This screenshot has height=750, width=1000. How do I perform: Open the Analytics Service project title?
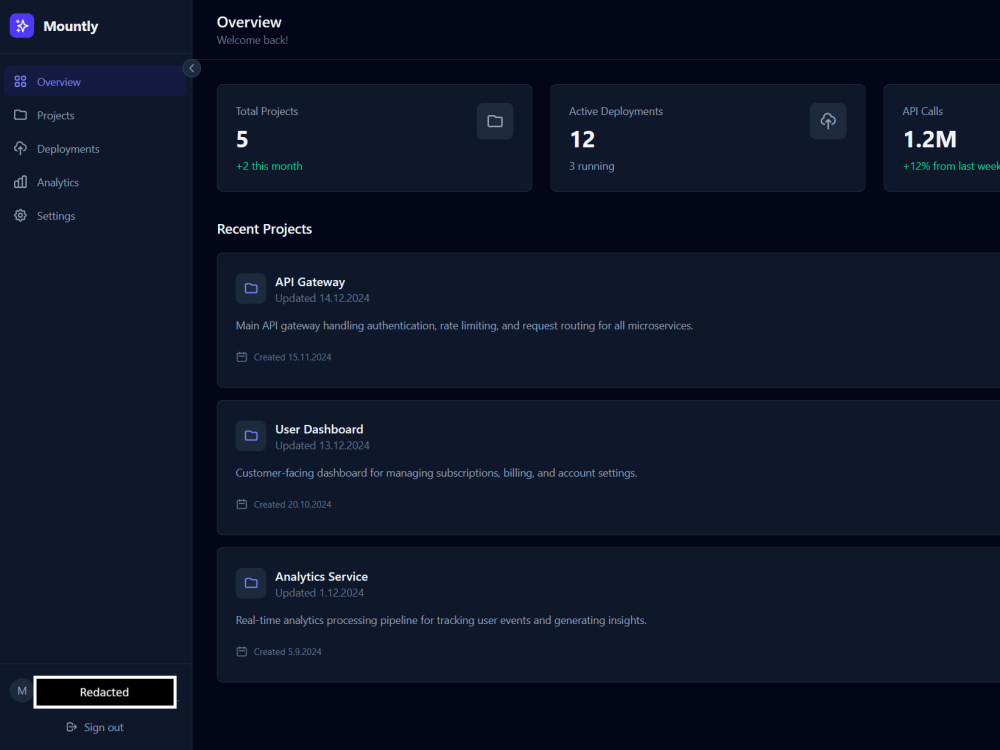pos(321,577)
